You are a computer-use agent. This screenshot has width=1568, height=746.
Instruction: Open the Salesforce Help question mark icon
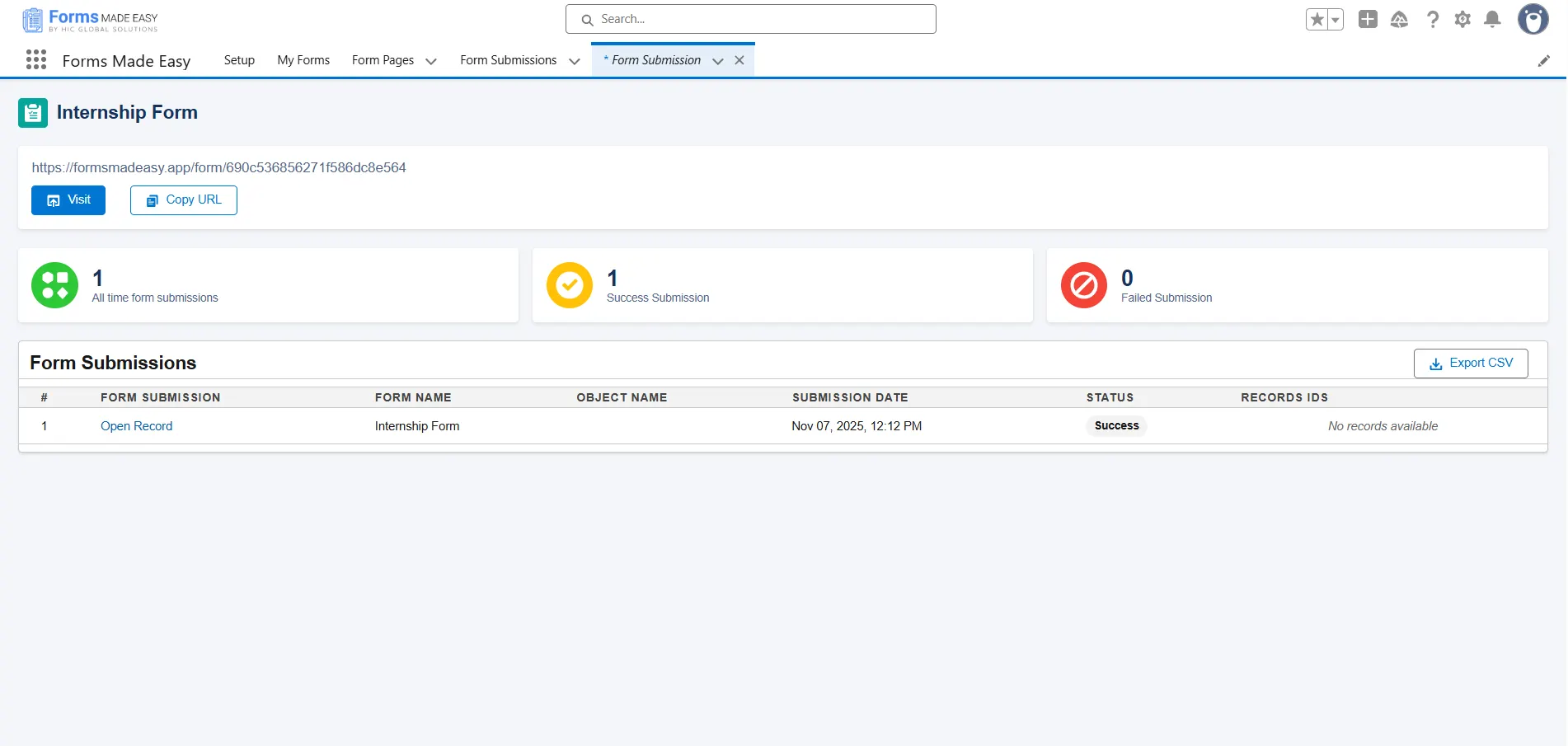[x=1433, y=20]
